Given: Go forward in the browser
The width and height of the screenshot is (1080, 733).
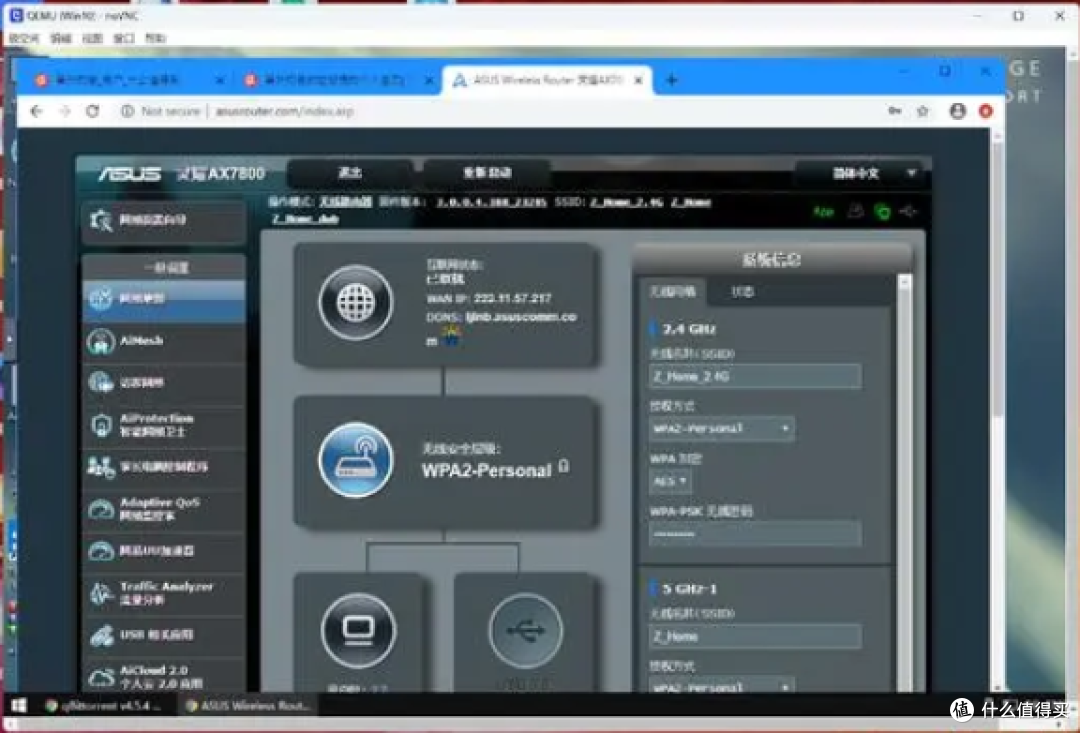Looking at the screenshot, I should 65,111.
